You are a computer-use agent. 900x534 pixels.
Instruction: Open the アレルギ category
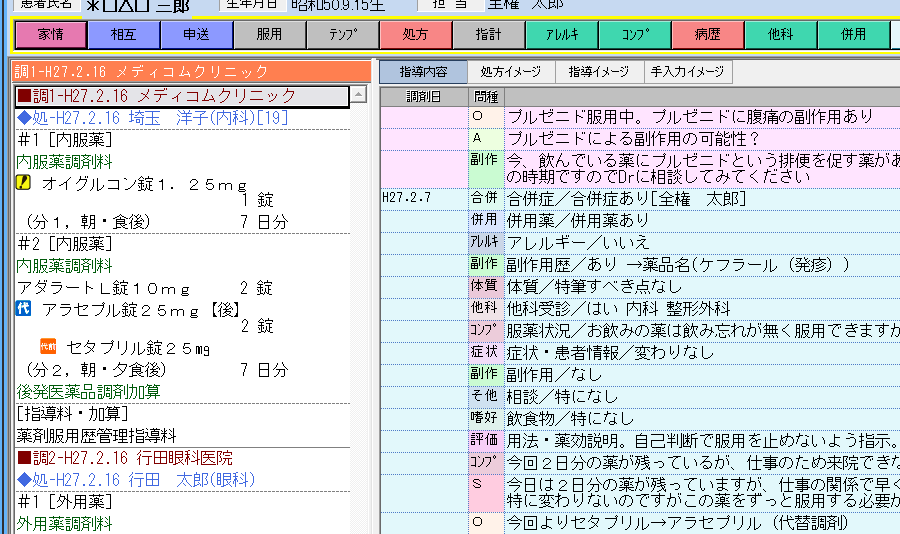(x=561, y=34)
